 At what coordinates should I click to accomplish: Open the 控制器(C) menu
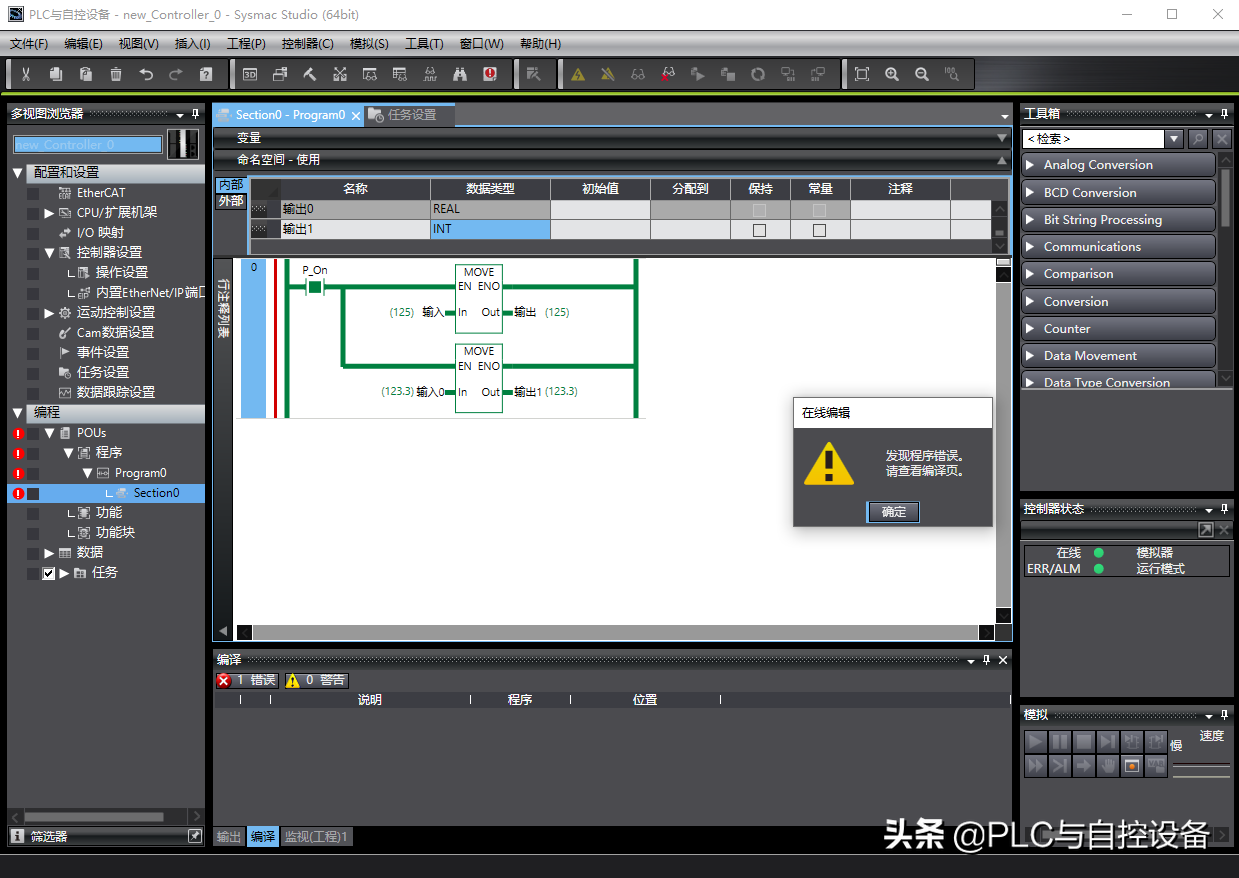point(307,44)
